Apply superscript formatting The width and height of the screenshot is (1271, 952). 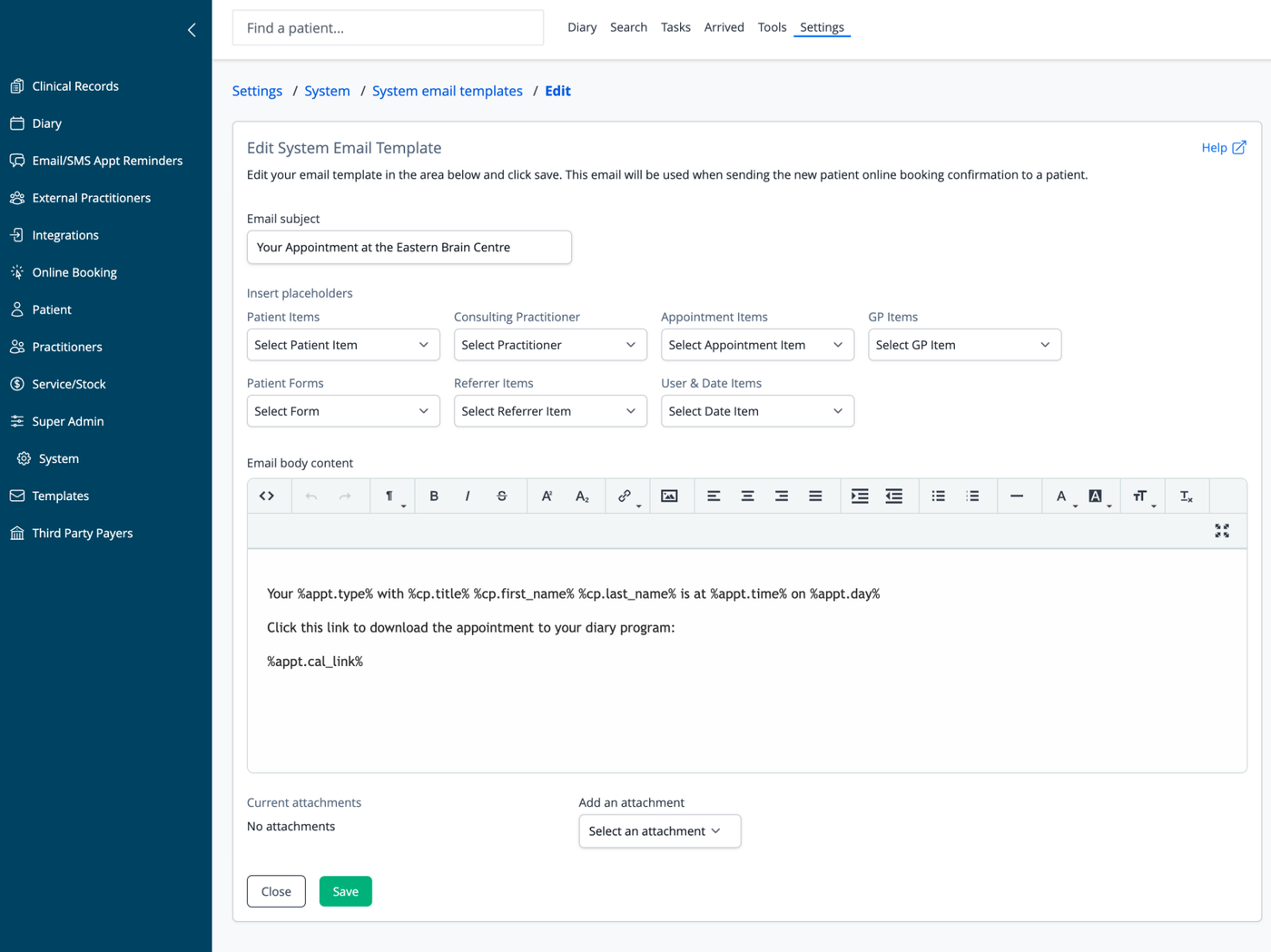(x=547, y=496)
